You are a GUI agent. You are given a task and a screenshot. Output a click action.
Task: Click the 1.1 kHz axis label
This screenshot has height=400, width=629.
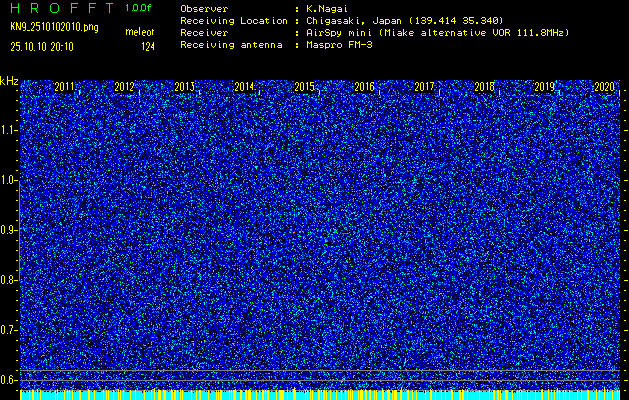tap(9, 130)
